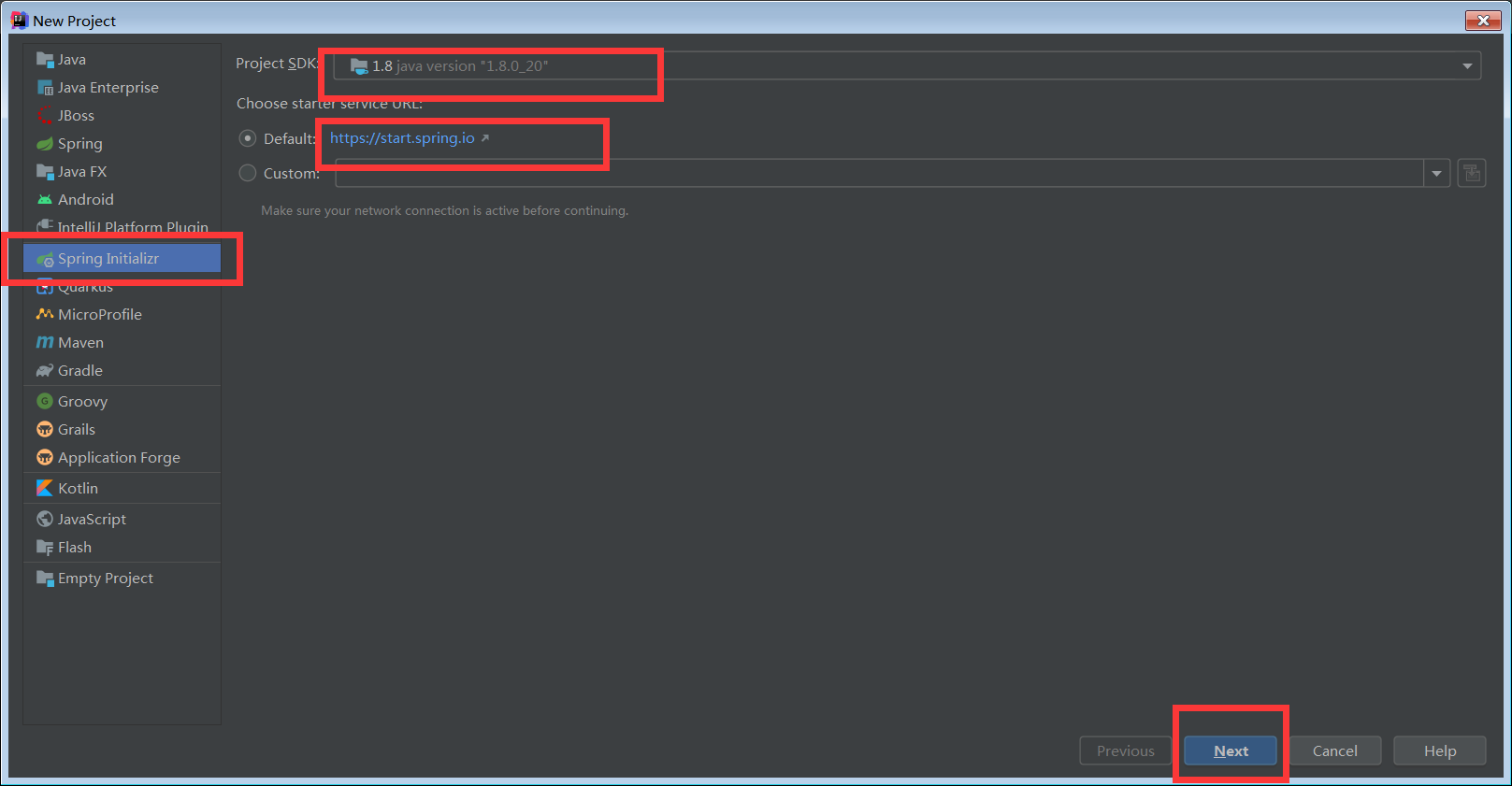
Task: Click the Flash folder icon
Action: [45, 548]
